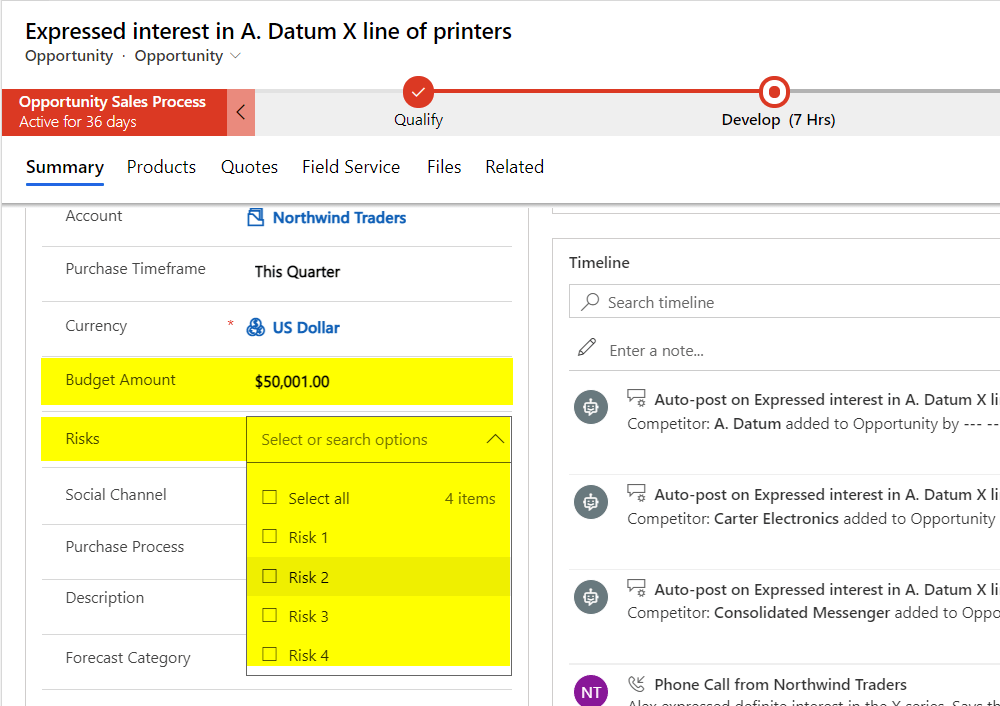The width and height of the screenshot is (1000, 706).
Task: Switch to the Products tab
Action: pyautogui.click(x=161, y=167)
